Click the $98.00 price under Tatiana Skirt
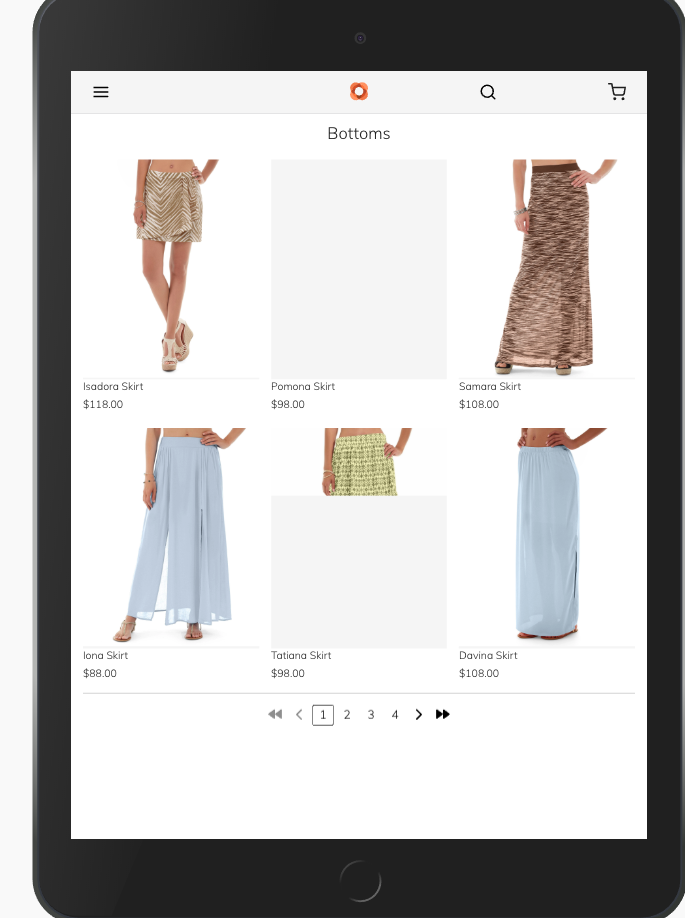This screenshot has height=918, width=685. (288, 673)
